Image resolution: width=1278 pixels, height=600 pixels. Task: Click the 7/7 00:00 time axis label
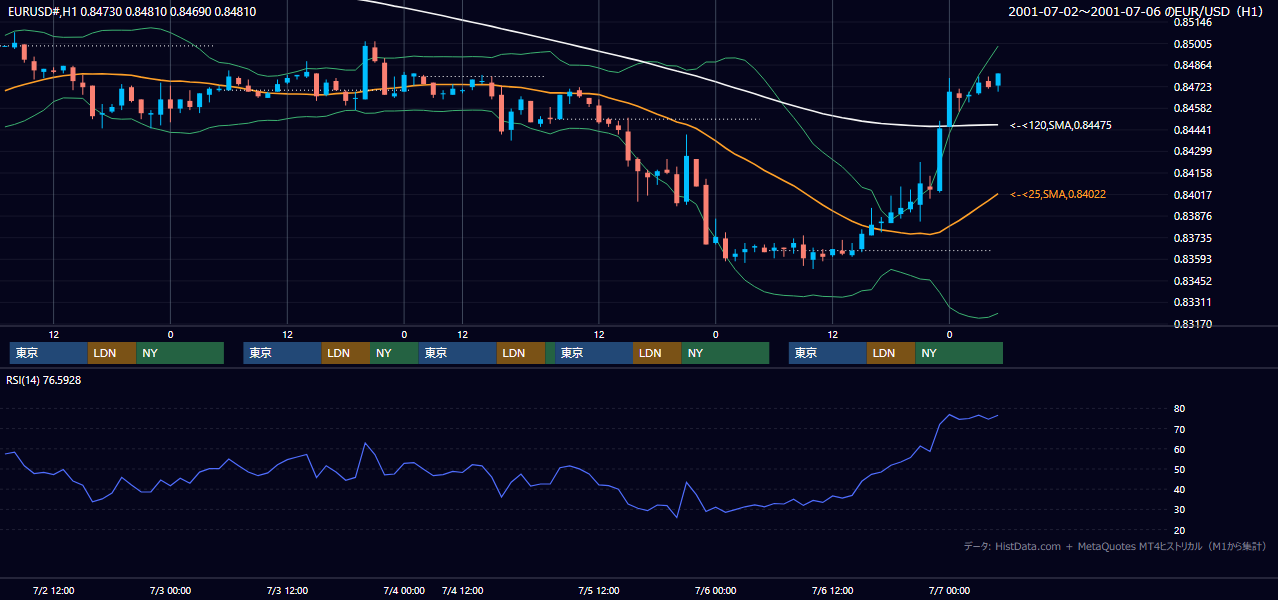(x=949, y=590)
